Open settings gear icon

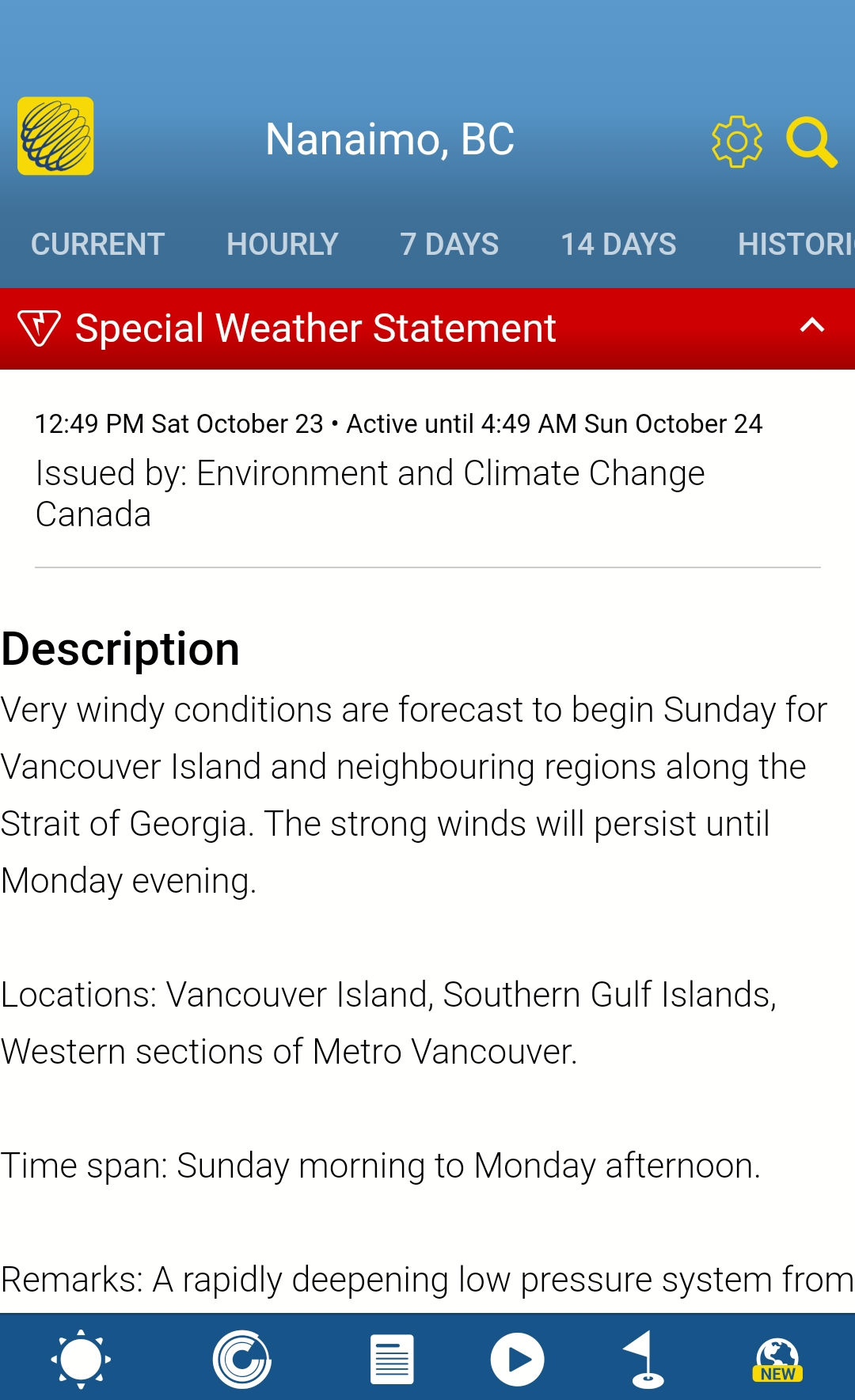pos(736,142)
